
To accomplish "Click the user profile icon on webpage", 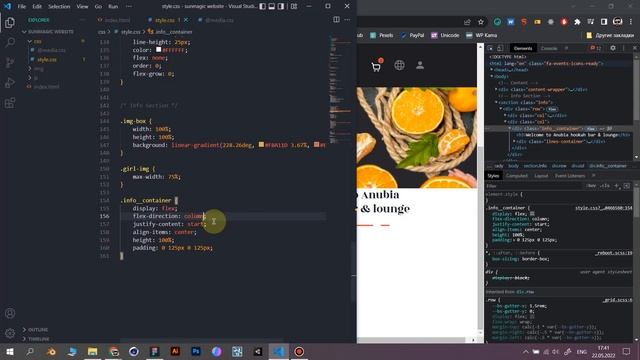I will (420, 65).
